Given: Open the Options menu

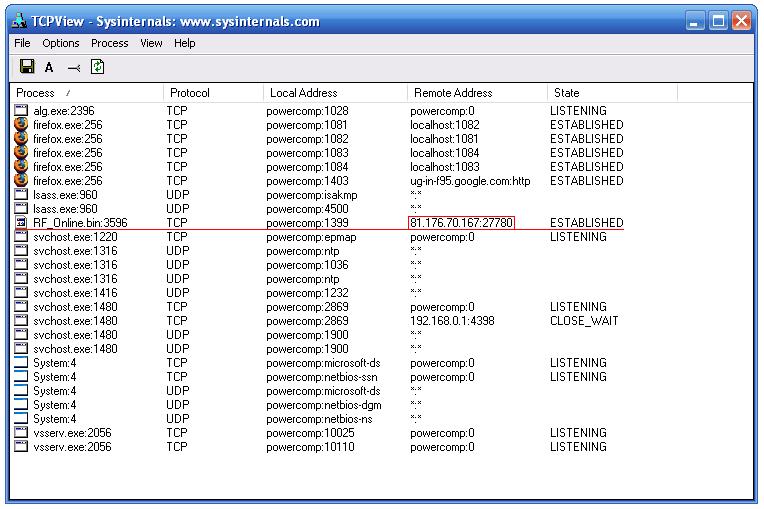Looking at the screenshot, I should pos(61,43).
